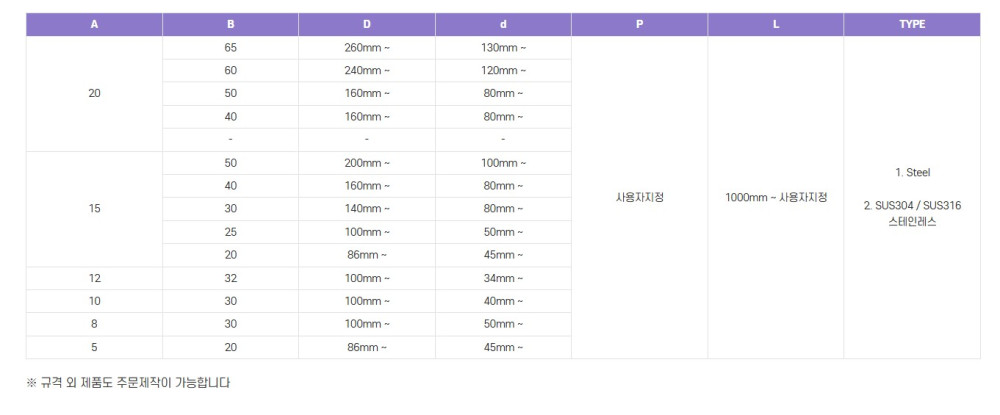This screenshot has width=1000, height=415.
Task: Click the column A header cell
Action: 94,24
